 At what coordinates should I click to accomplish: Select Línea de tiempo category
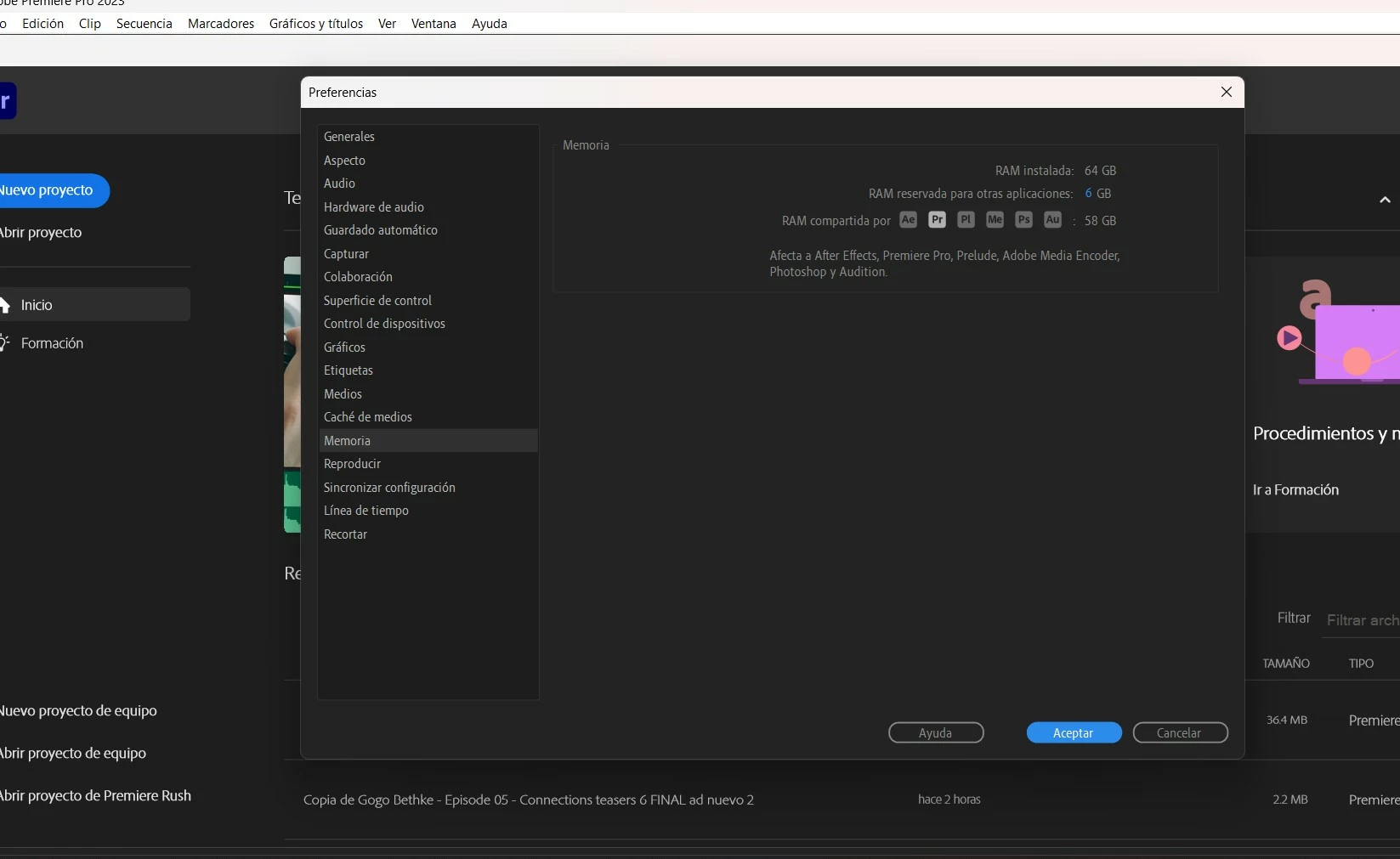point(428,511)
